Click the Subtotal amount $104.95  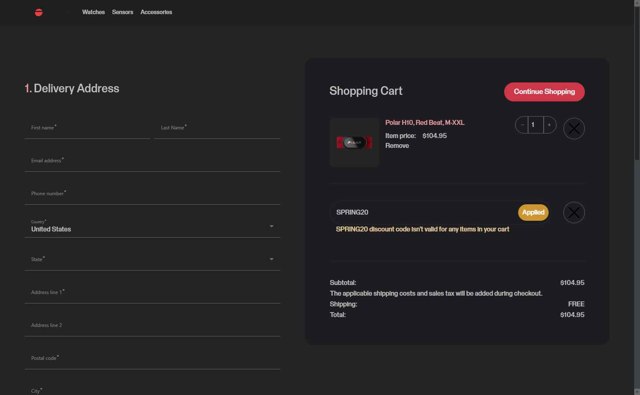pos(572,283)
